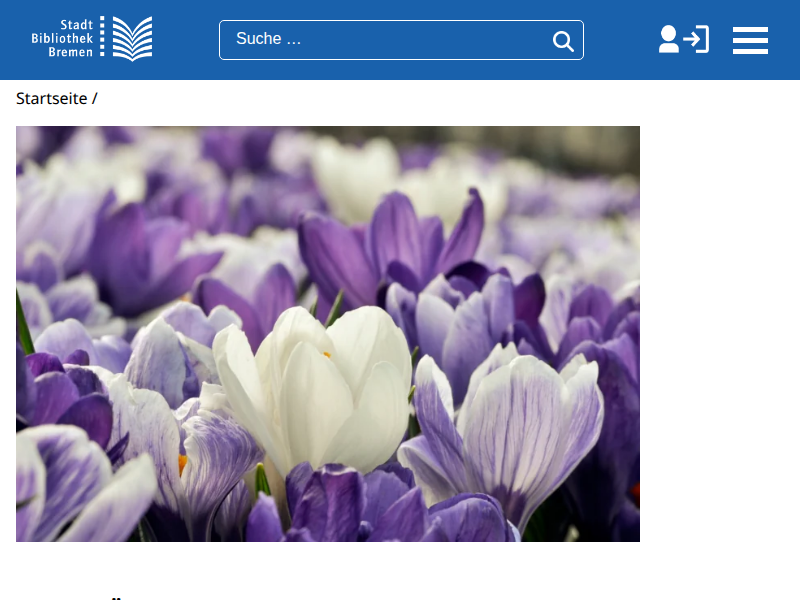This screenshot has height=600, width=800.
Task: Click the login arrow-into-door icon
Action: point(697,39)
